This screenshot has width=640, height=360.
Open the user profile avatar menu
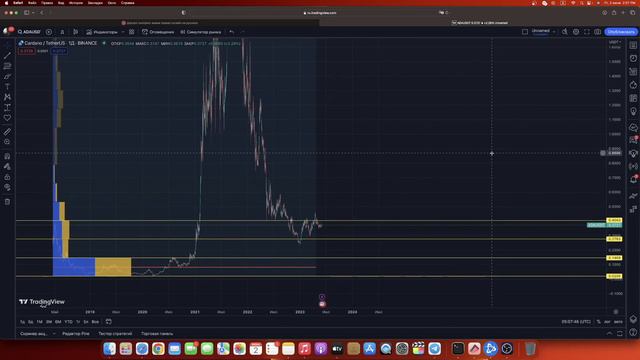click(x=8, y=31)
